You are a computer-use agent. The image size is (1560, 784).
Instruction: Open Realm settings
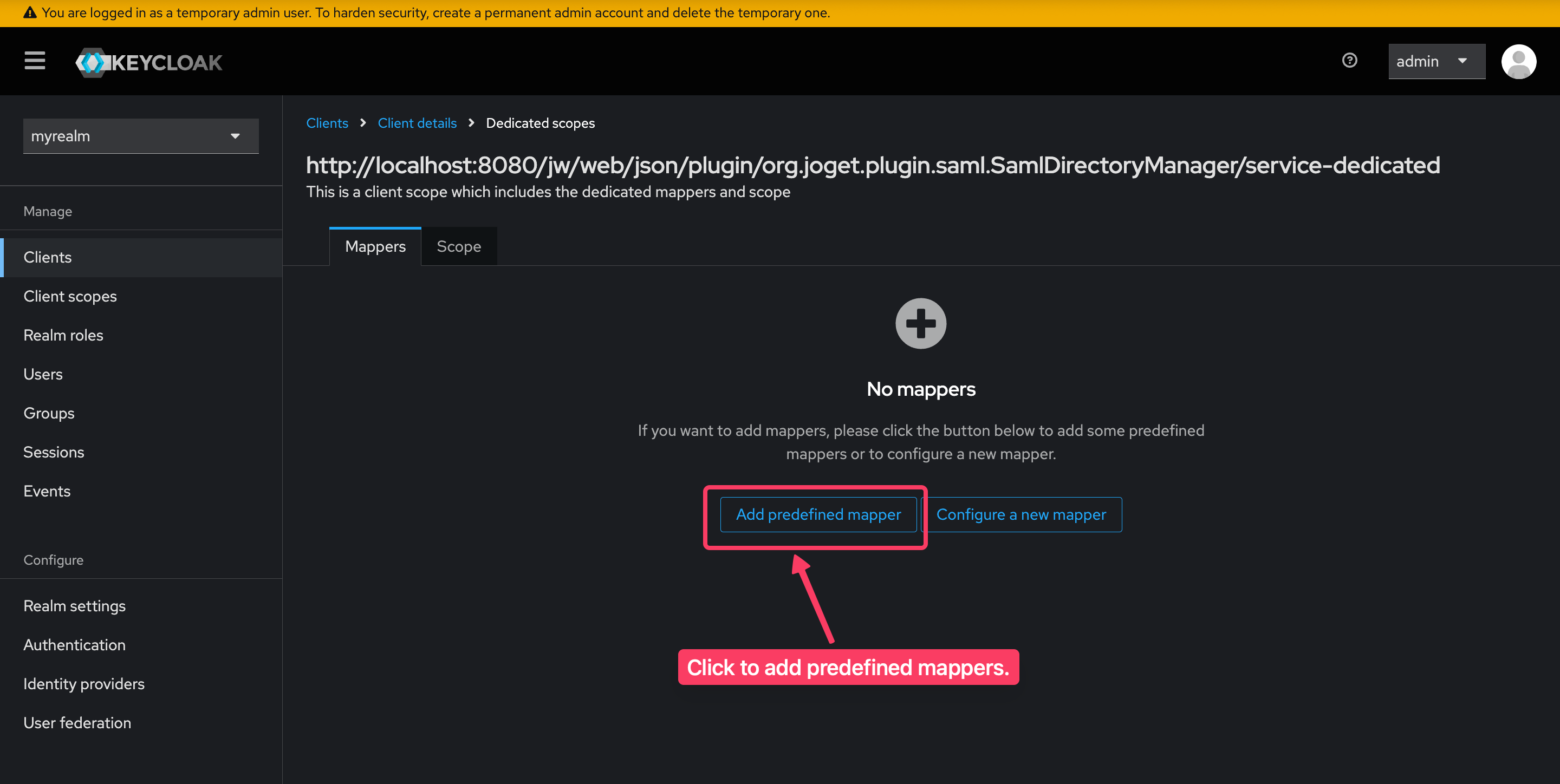141,606
